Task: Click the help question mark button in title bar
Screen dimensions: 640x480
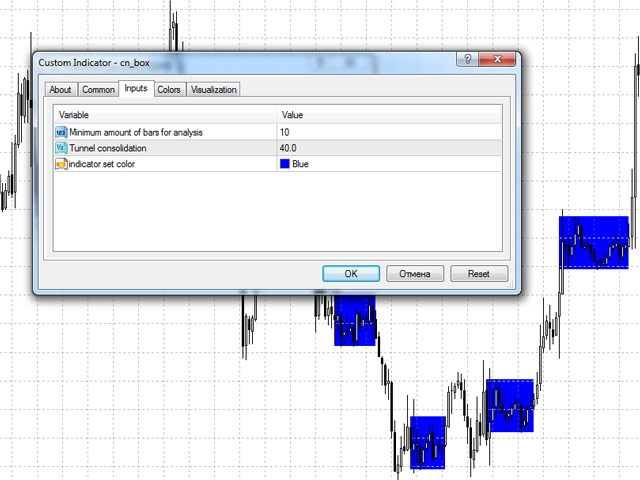Action: pos(468,60)
